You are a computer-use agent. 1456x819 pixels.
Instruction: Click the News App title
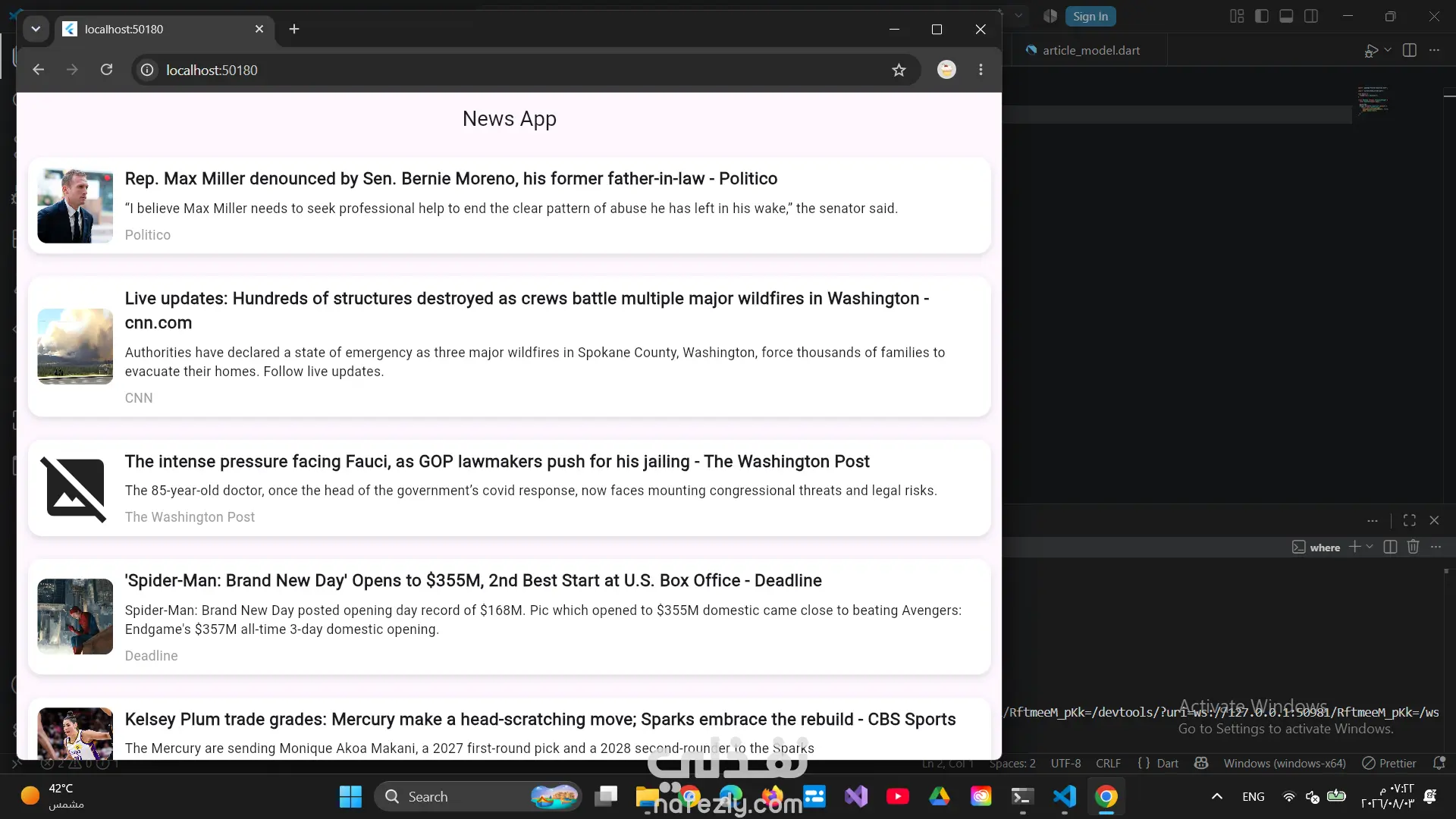(510, 119)
